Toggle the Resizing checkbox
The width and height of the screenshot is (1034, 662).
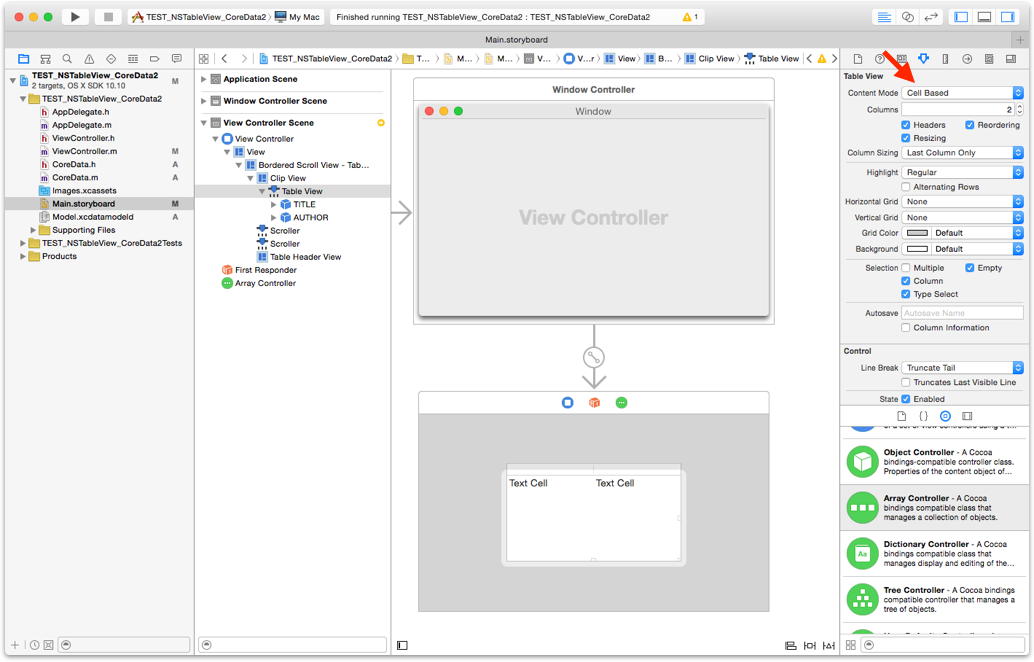click(905, 138)
